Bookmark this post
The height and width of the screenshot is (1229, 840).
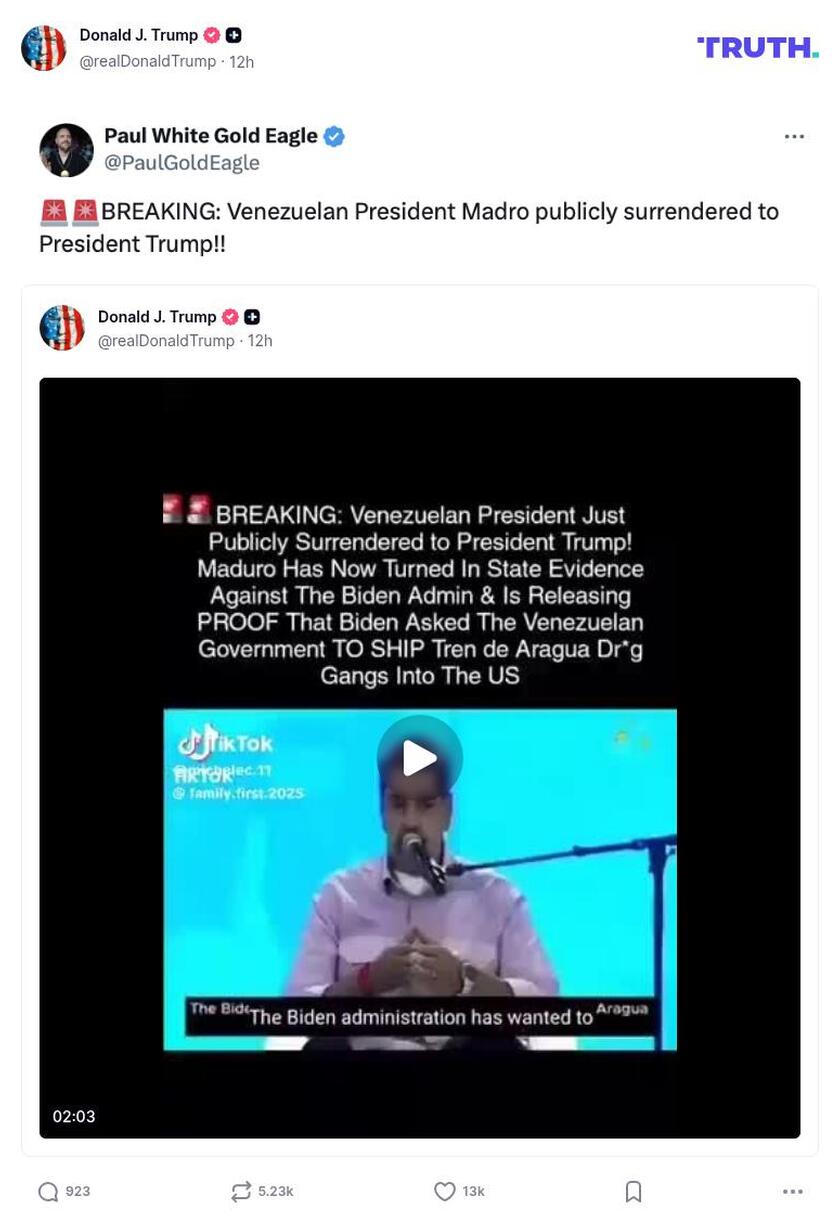click(x=633, y=1191)
